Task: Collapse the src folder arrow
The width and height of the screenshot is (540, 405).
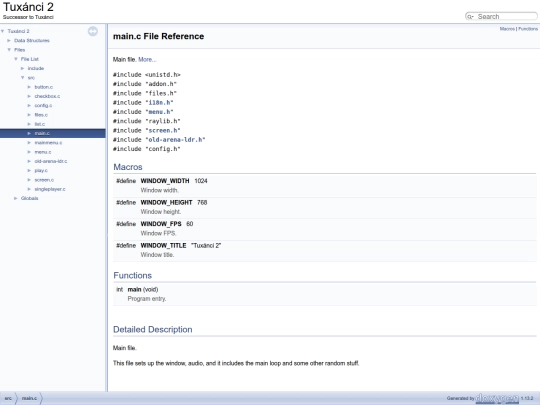Action: (23, 78)
